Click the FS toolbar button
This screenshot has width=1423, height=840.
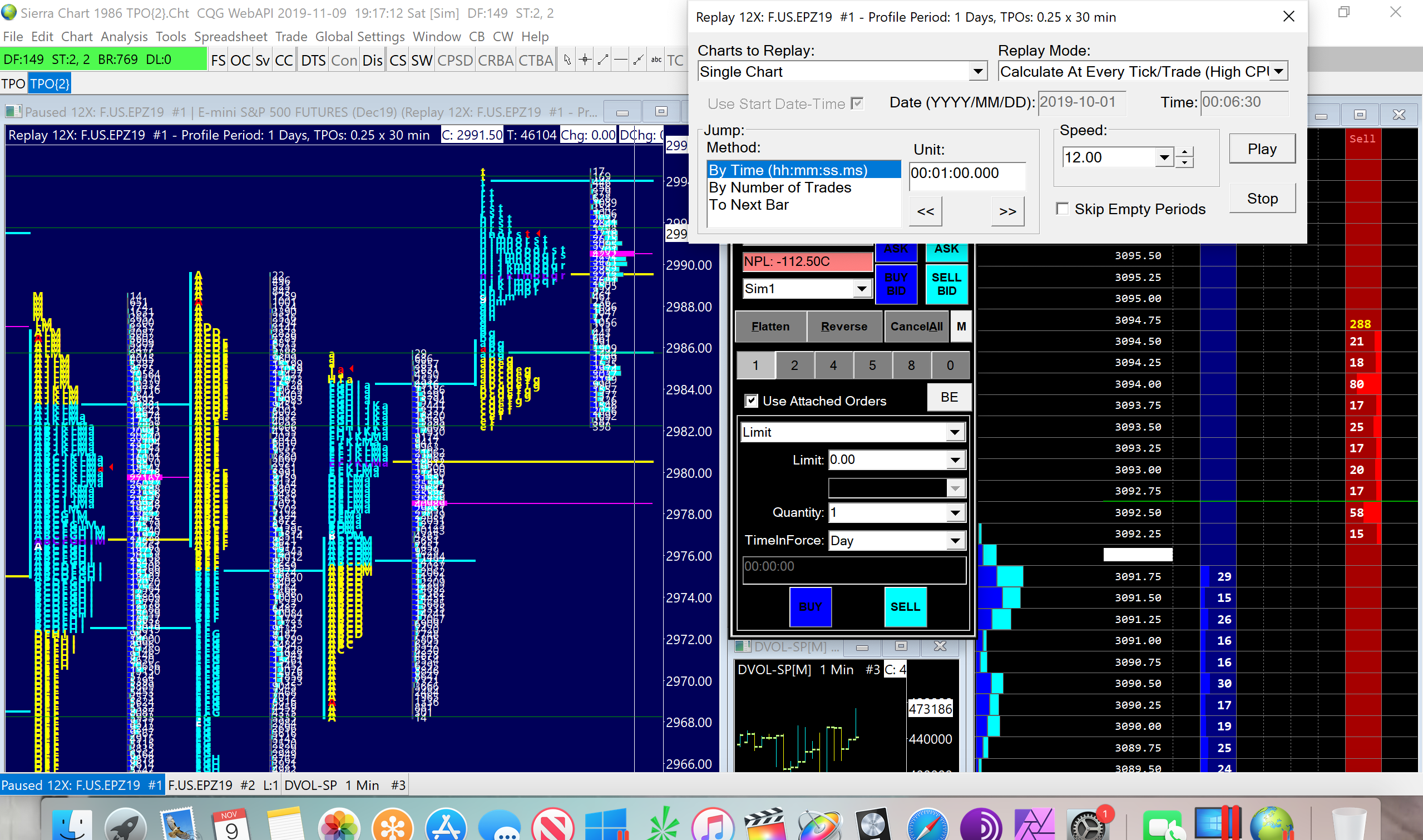[218, 60]
